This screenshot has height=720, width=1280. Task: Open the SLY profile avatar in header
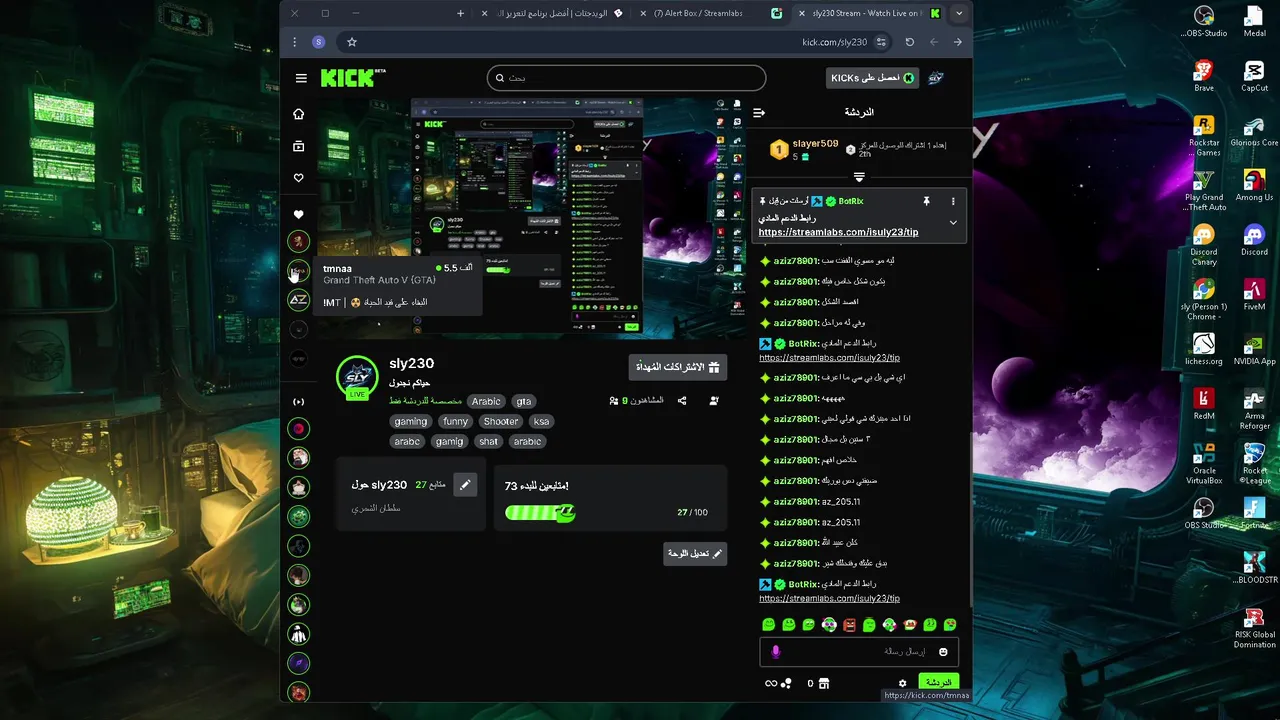click(936, 78)
